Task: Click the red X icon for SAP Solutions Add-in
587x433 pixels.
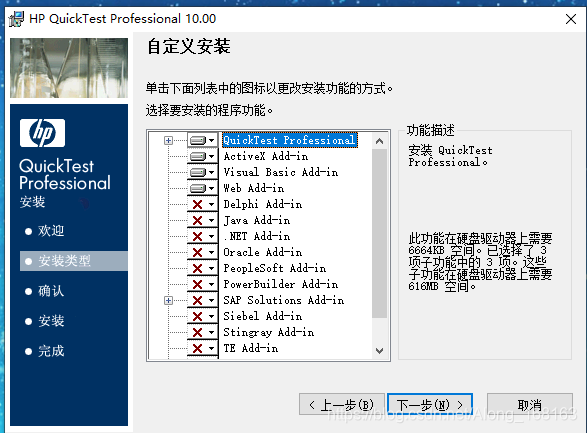Action: tap(197, 301)
